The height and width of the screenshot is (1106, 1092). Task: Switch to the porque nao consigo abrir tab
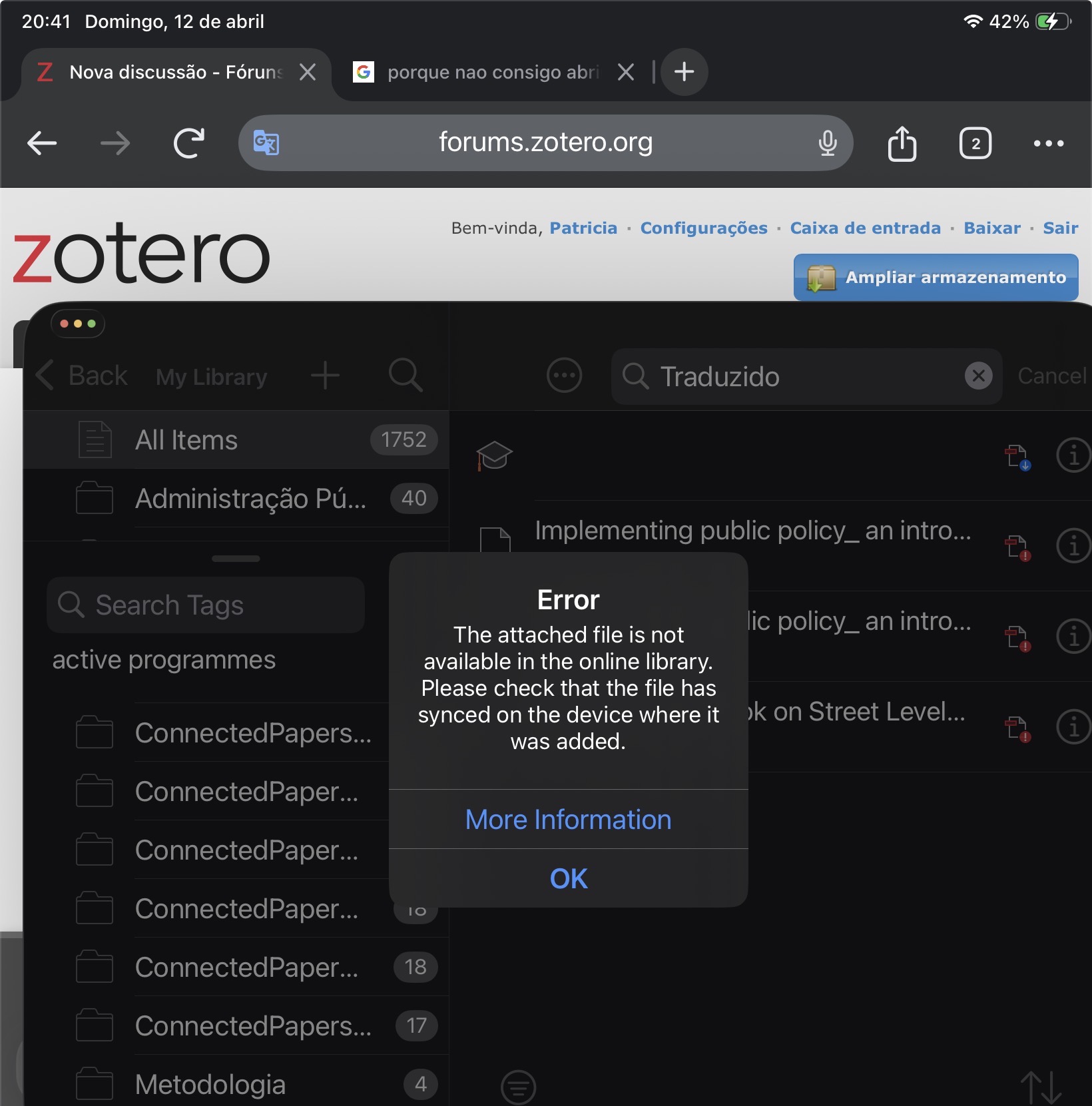pos(493,72)
